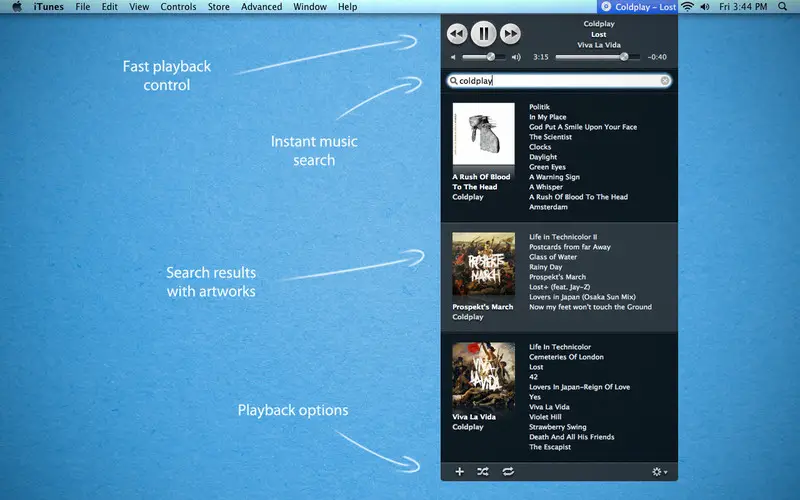800x500 pixels.
Task: Play the song Strawberry Swing
Action: pos(558,427)
